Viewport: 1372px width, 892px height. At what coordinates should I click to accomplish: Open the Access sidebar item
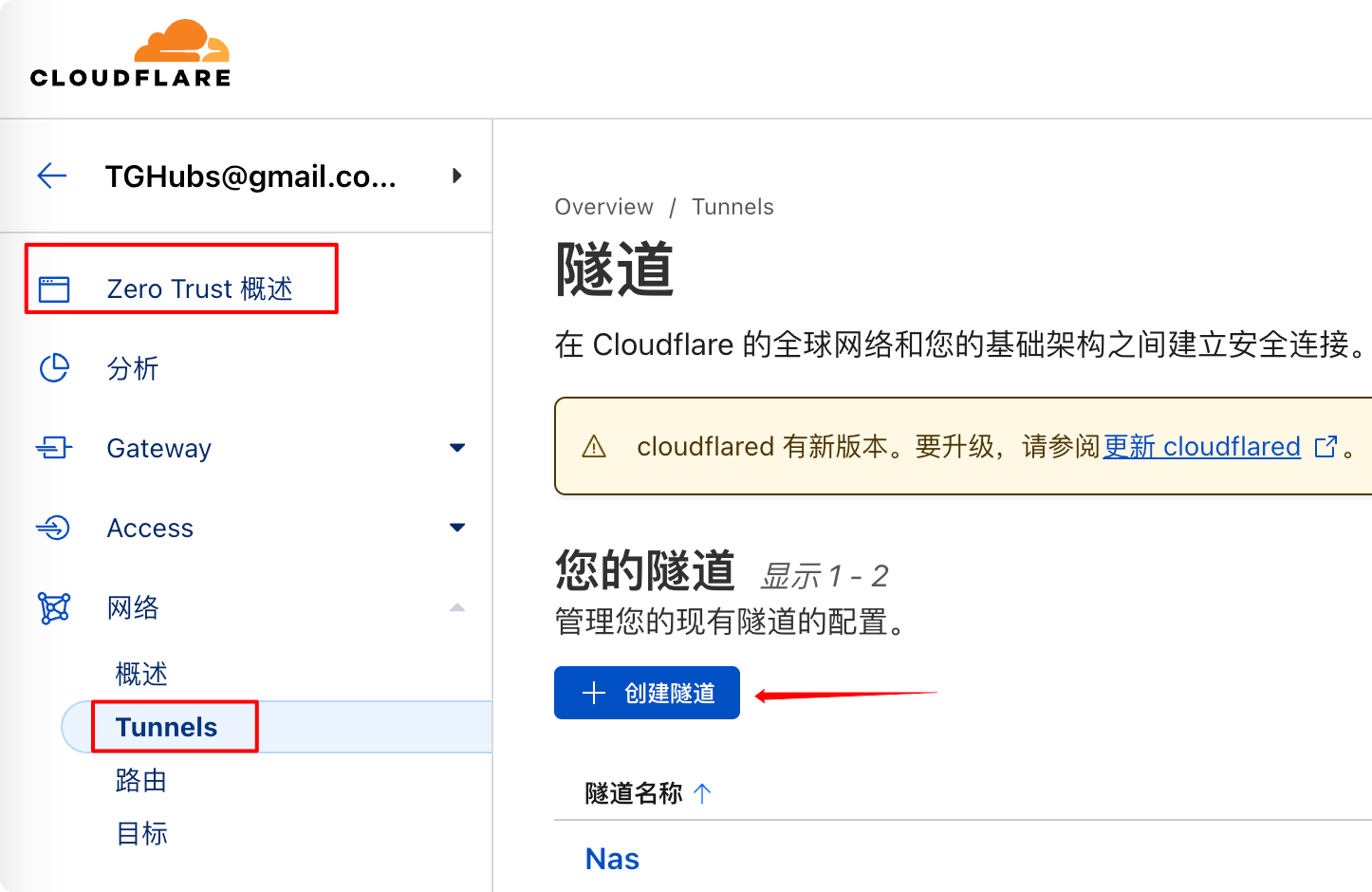click(x=150, y=528)
